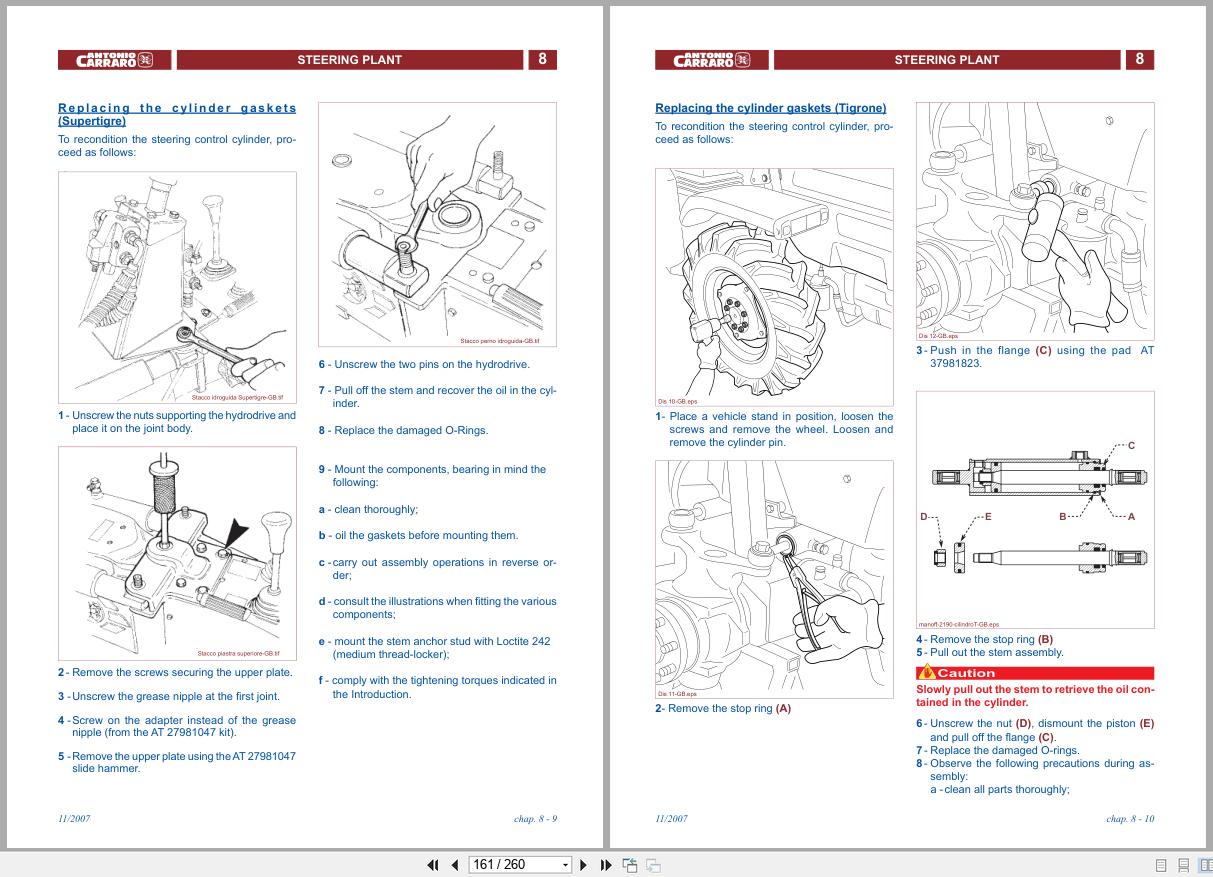Click 'Remove the stop ring (B)' text
The height and width of the screenshot is (877, 1213).
click(985, 640)
